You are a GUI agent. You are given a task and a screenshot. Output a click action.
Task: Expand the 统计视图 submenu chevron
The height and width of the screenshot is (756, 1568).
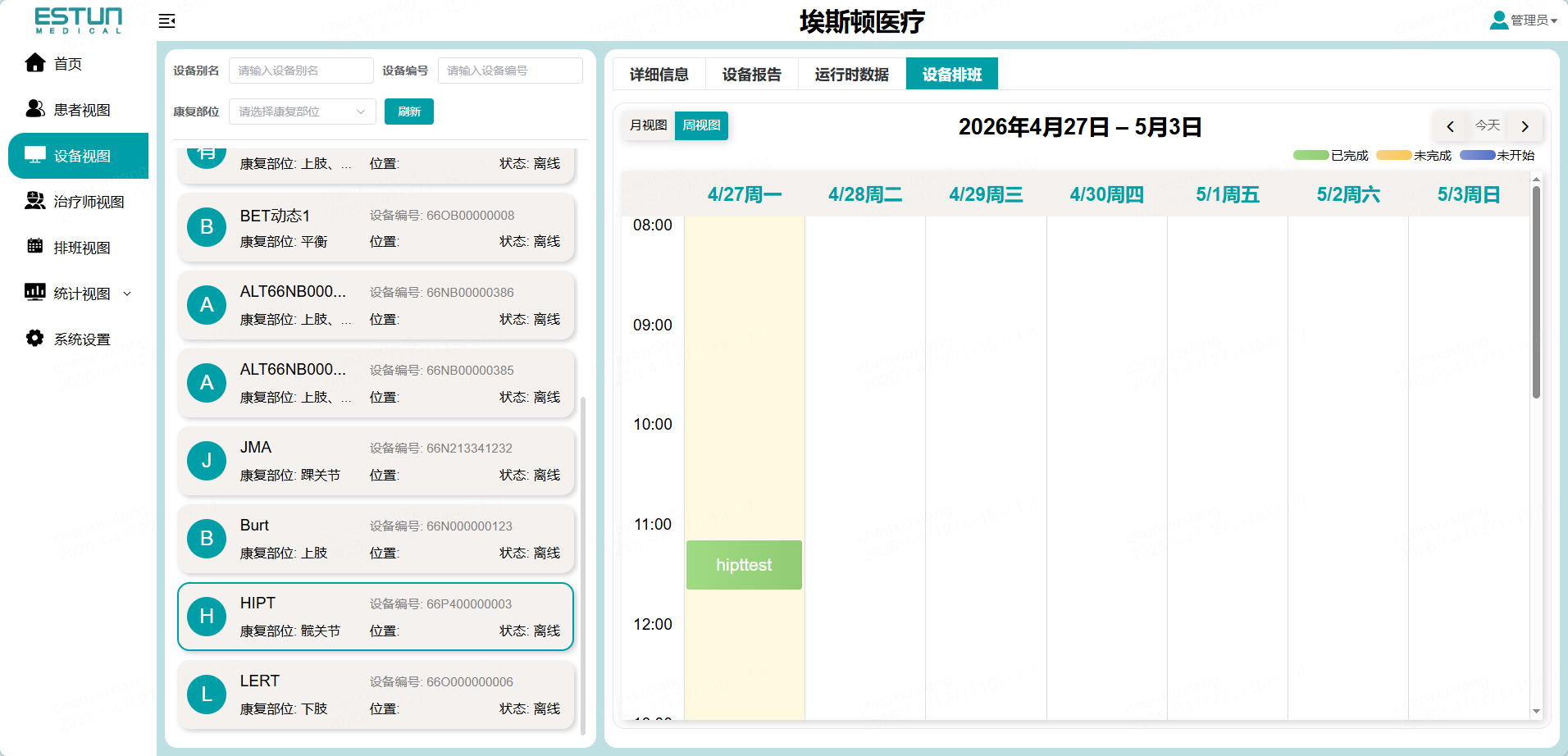tap(127, 294)
